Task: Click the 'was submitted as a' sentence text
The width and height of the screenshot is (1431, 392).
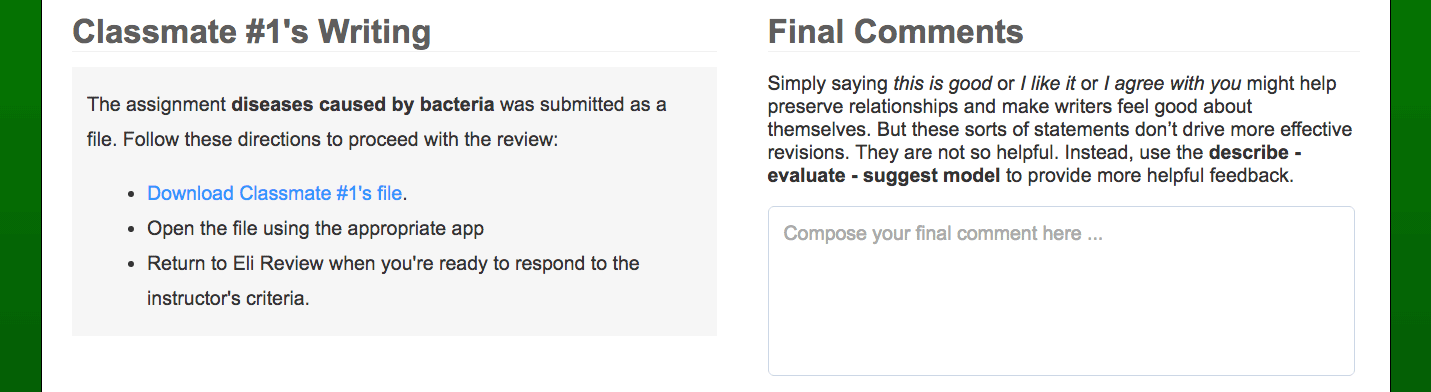Action: pos(583,104)
